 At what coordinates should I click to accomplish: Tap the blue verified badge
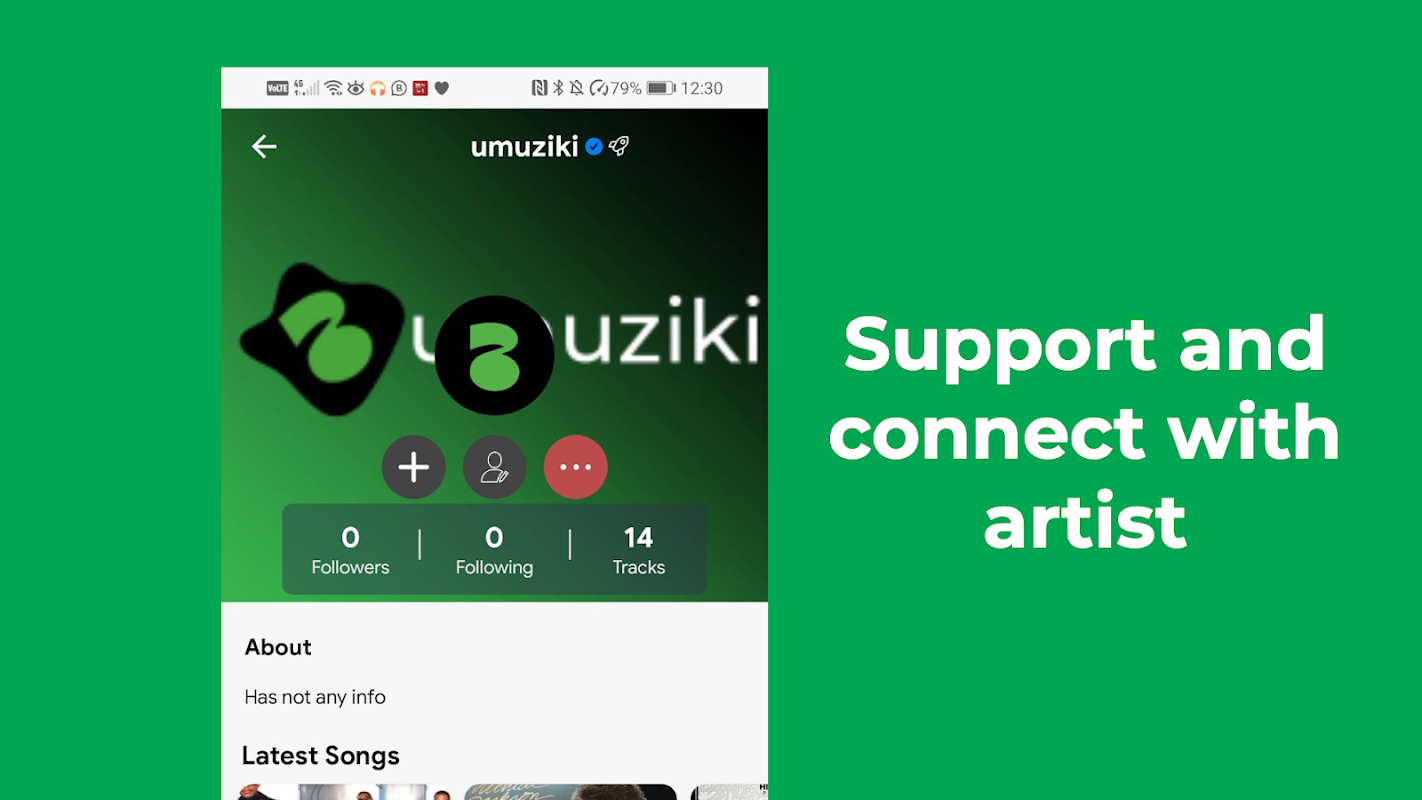click(594, 147)
